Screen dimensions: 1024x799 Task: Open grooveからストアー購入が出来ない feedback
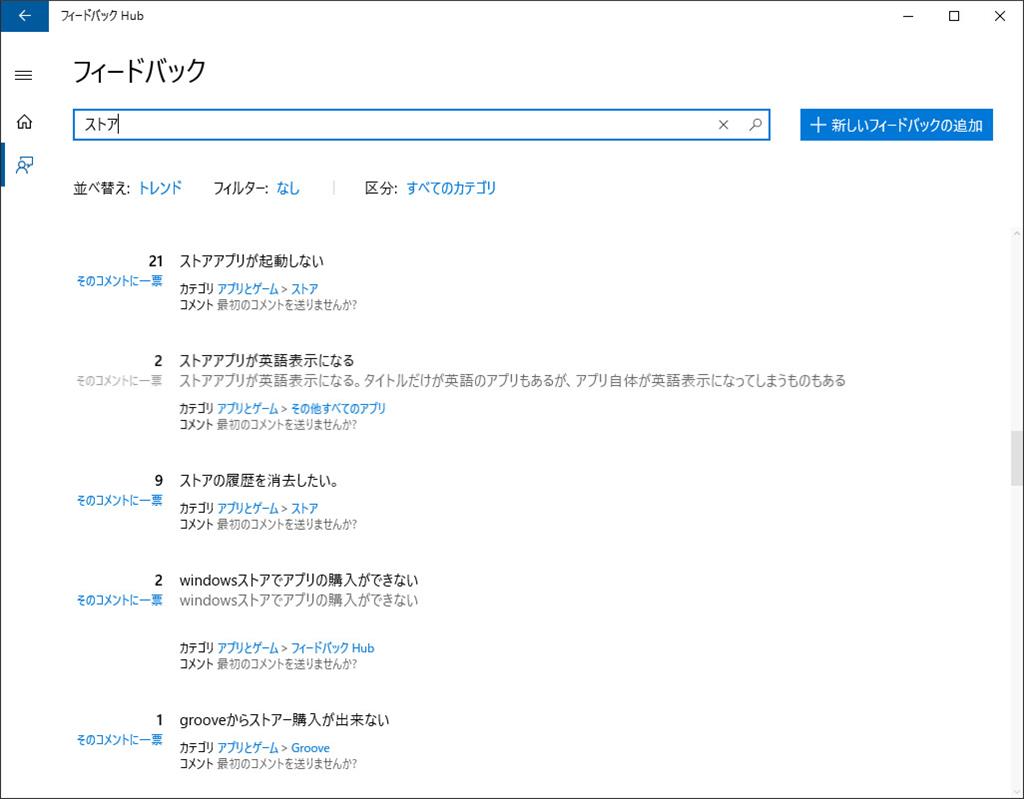tap(284, 720)
